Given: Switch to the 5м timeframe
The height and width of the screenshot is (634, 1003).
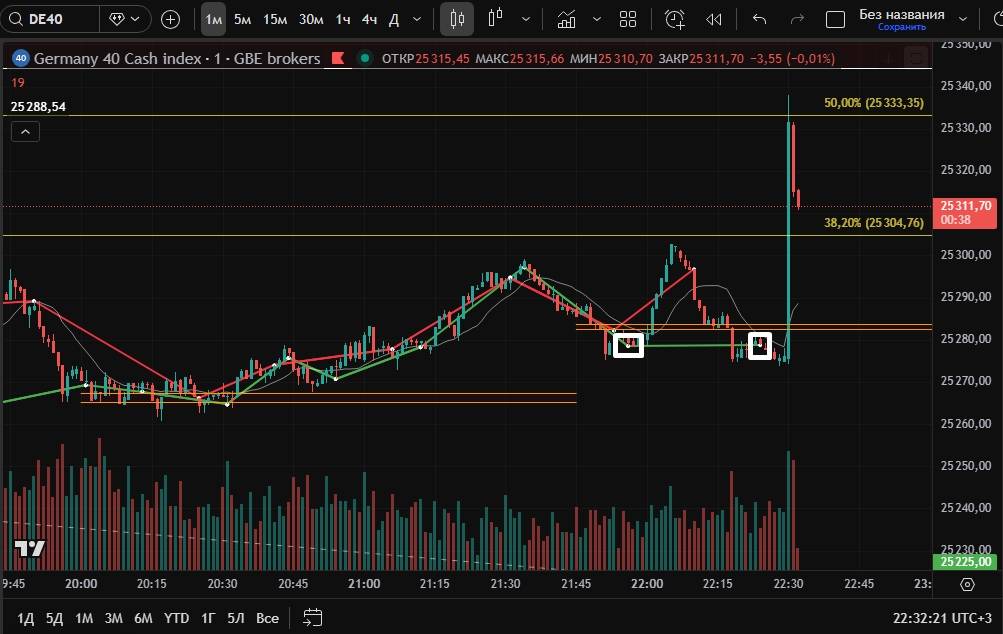Looking at the screenshot, I should tap(243, 19).
